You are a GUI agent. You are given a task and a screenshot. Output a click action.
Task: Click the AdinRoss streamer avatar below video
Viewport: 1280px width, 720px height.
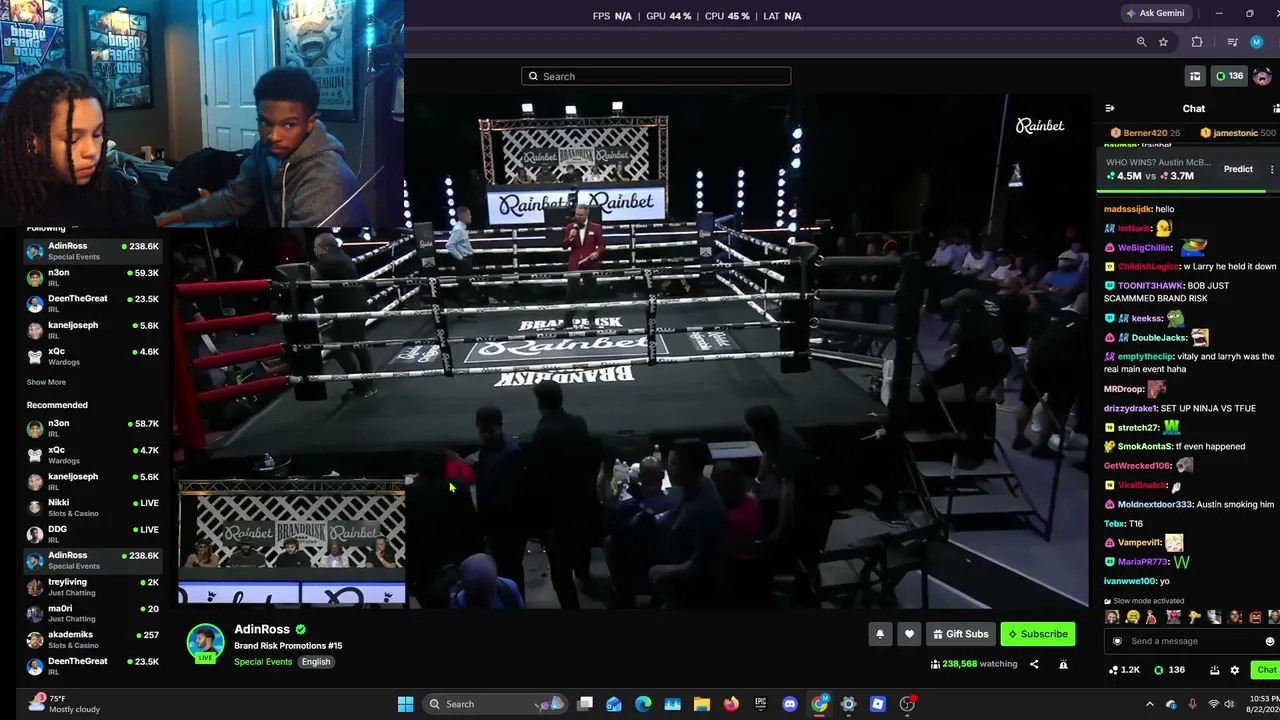point(205,643)
